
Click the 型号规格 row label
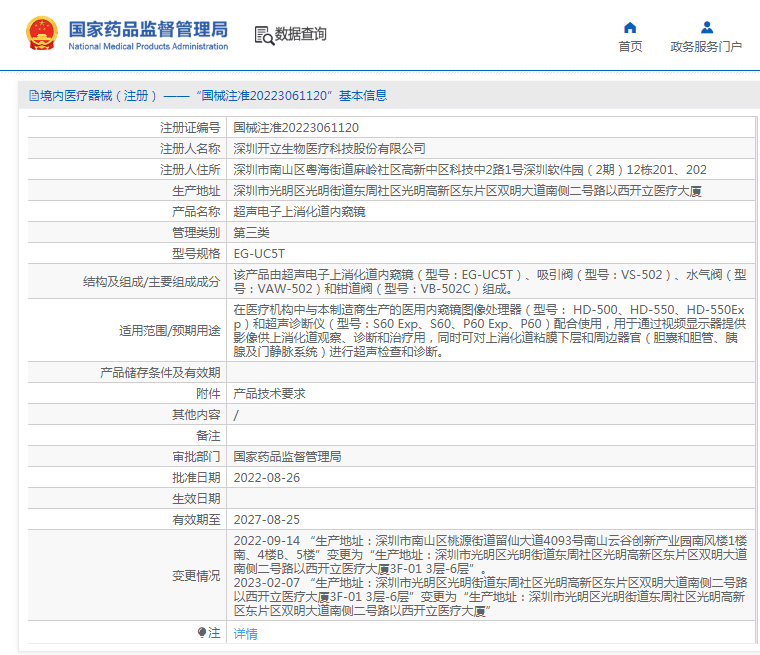(x=196, y=254)
